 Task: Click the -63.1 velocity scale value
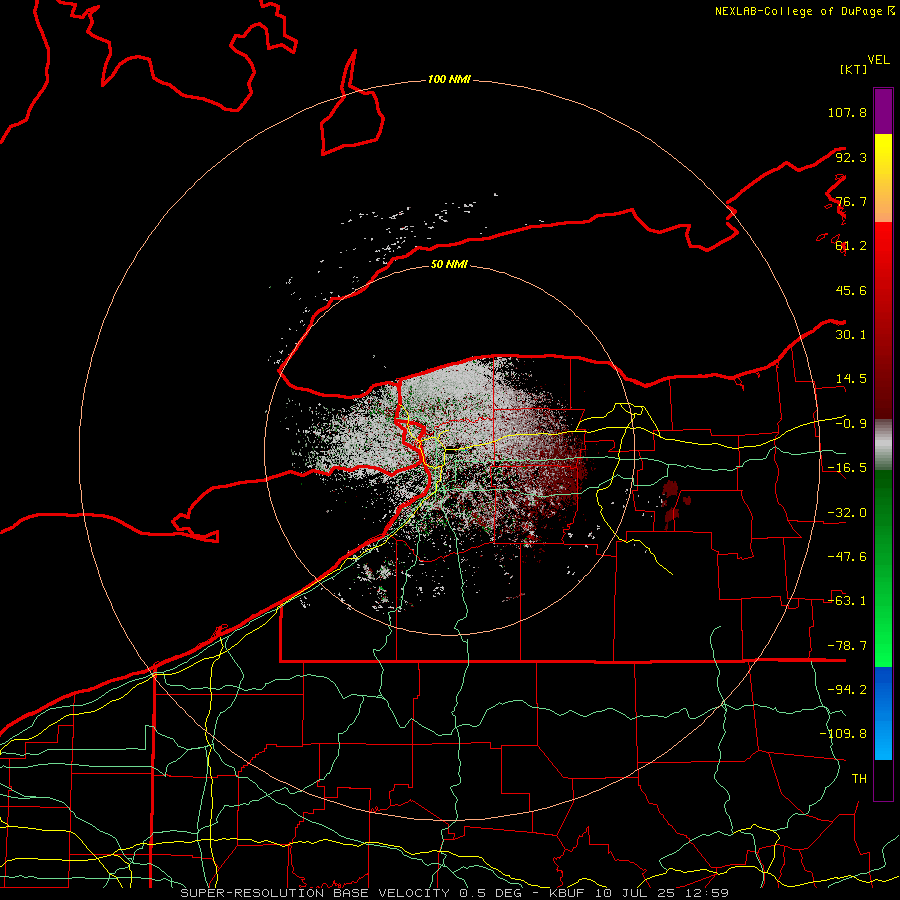[847, 601]
